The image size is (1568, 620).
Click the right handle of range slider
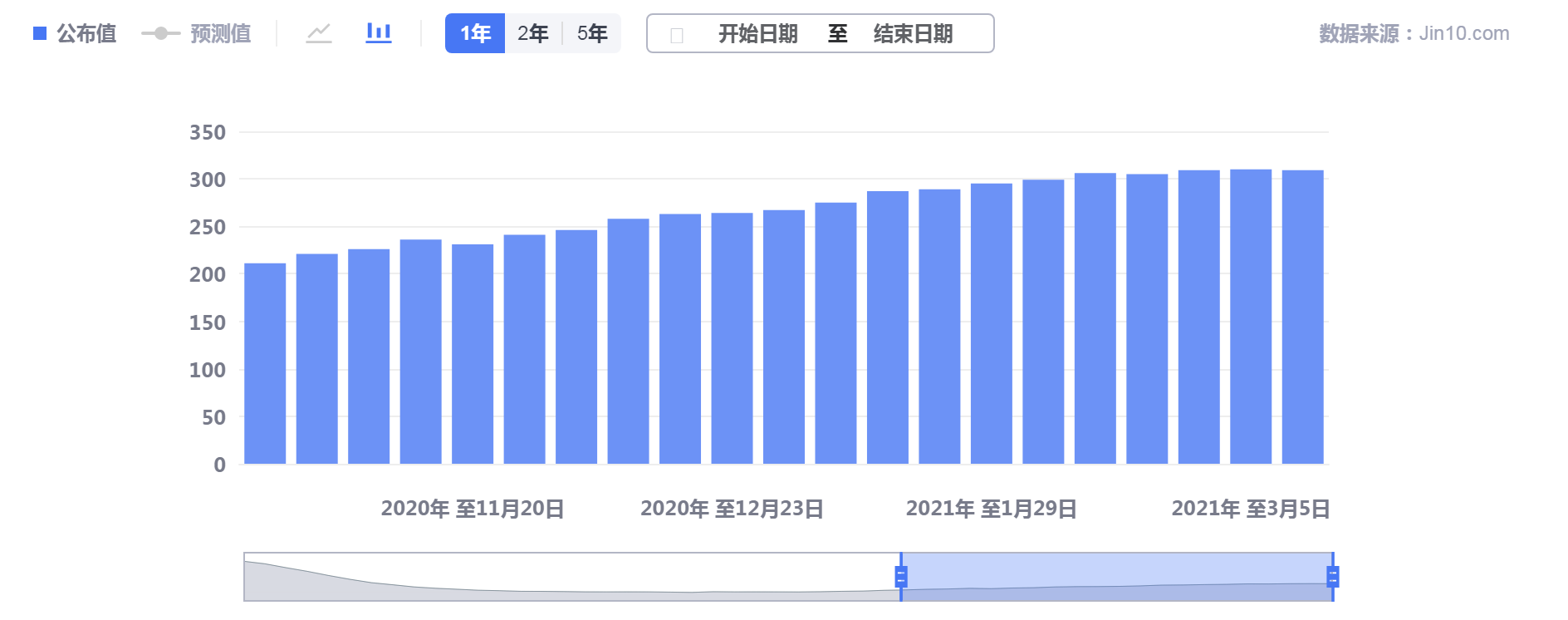coord(1333,577)
